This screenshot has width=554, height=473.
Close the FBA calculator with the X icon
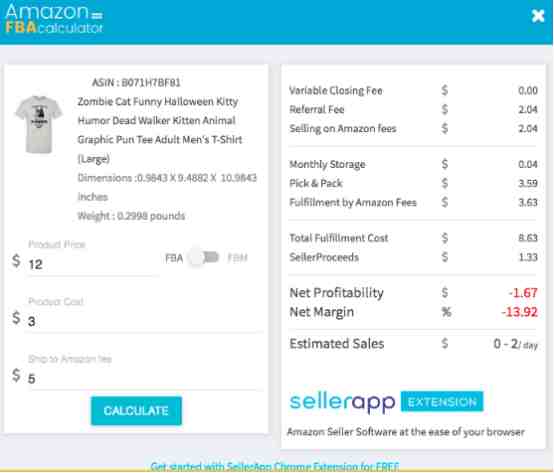[538, 16]
